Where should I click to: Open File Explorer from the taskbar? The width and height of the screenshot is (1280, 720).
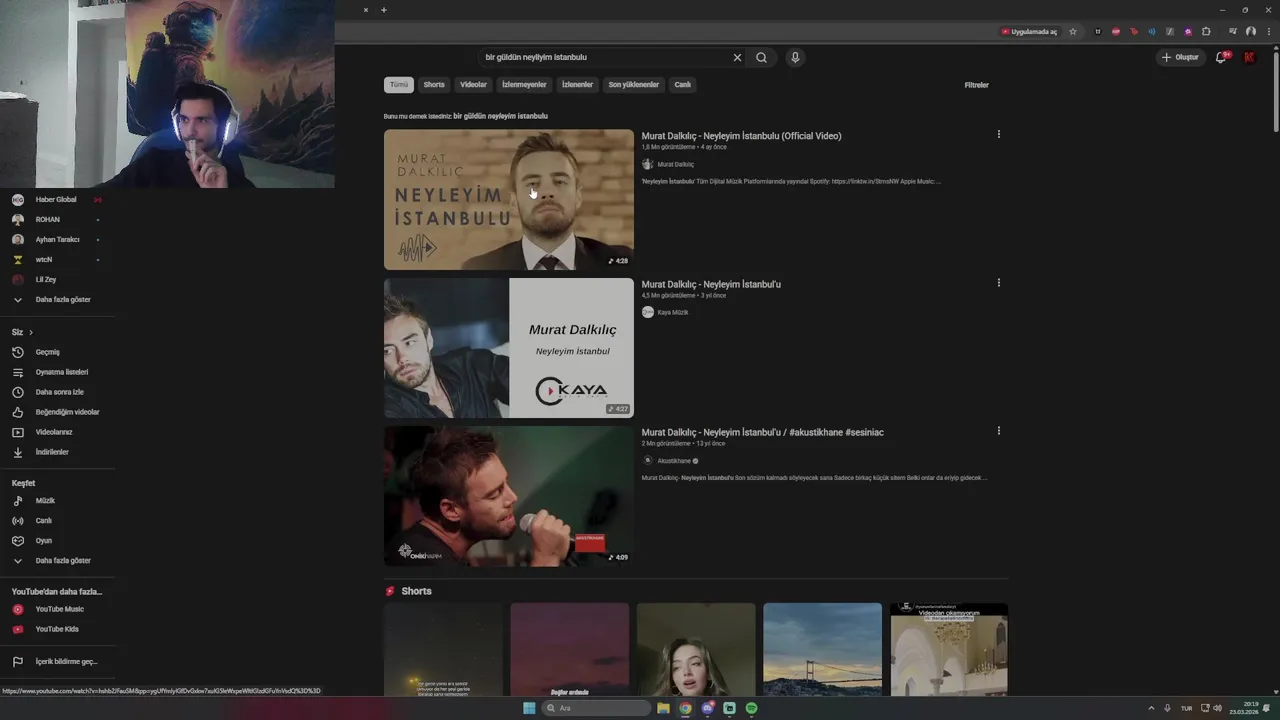pyautogui.click(x=663, y=708)
